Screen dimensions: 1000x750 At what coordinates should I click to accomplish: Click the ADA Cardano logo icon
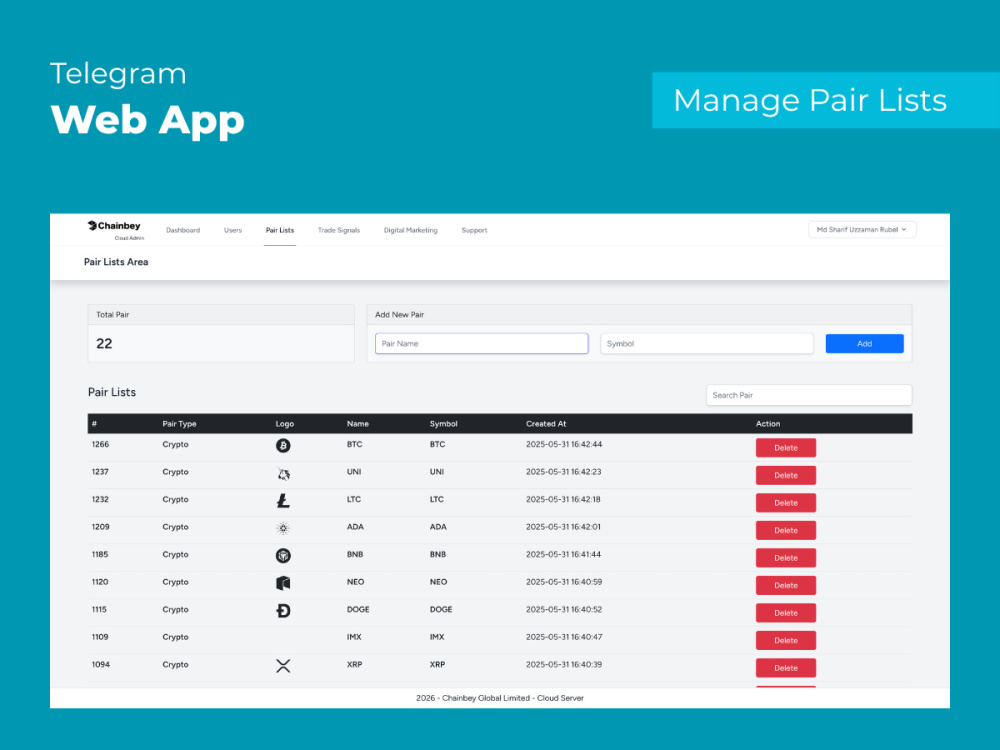[x=283, y=528]
